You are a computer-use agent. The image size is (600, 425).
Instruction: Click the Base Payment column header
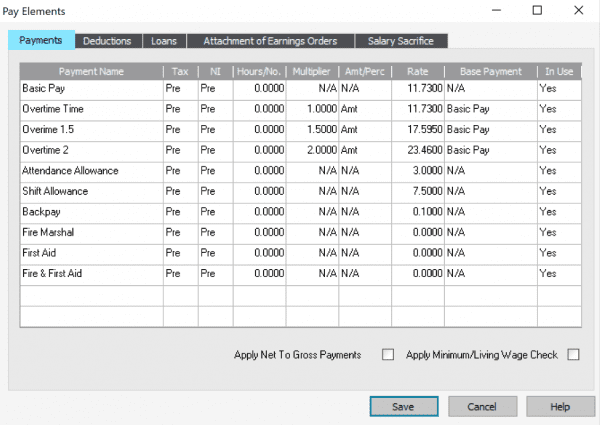[491, 72]
